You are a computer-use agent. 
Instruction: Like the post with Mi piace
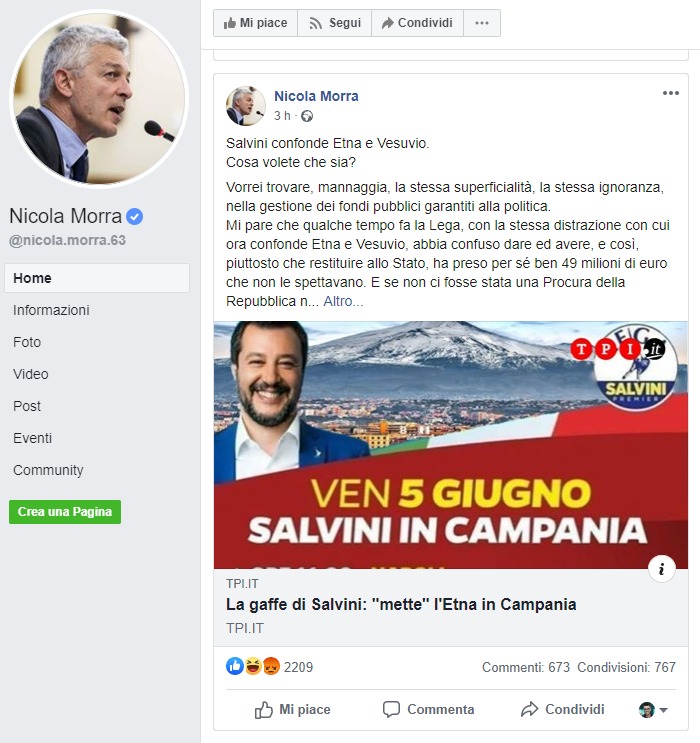coord(292,709)
